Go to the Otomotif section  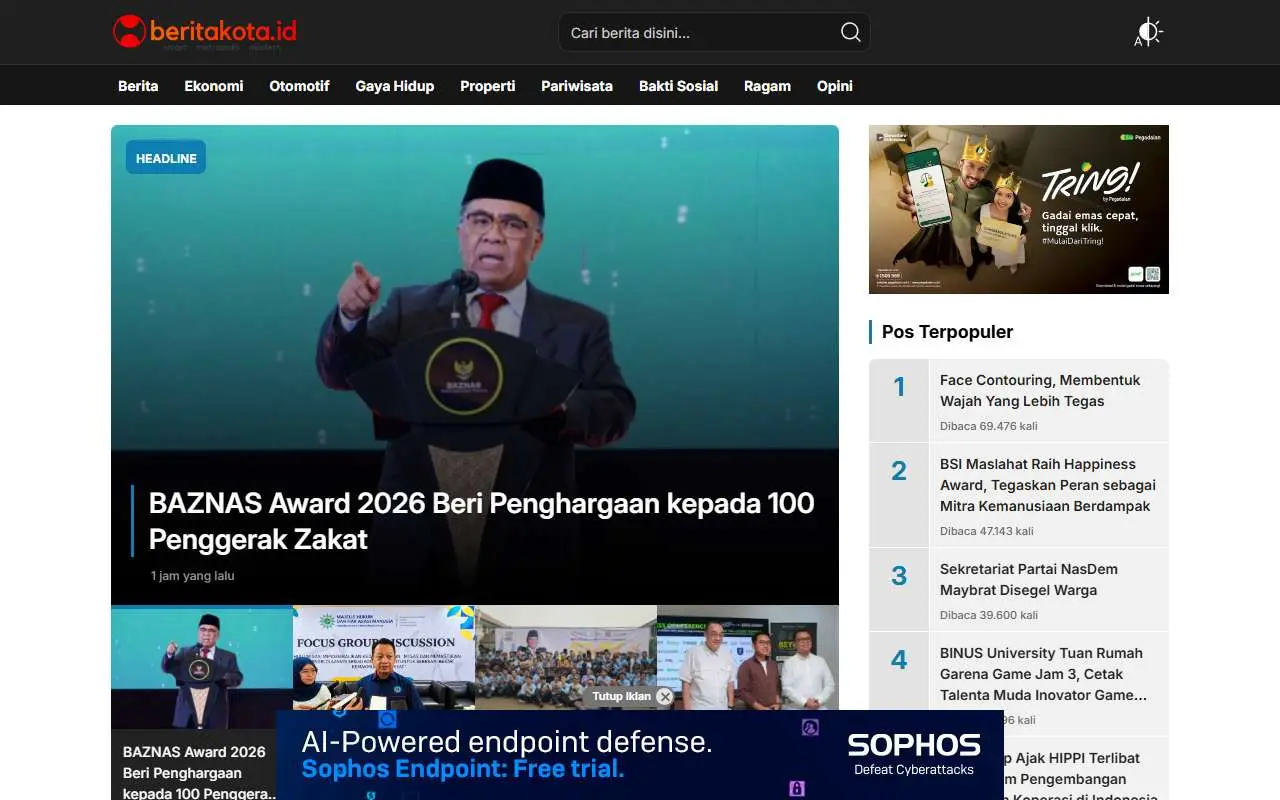point(299,86)
